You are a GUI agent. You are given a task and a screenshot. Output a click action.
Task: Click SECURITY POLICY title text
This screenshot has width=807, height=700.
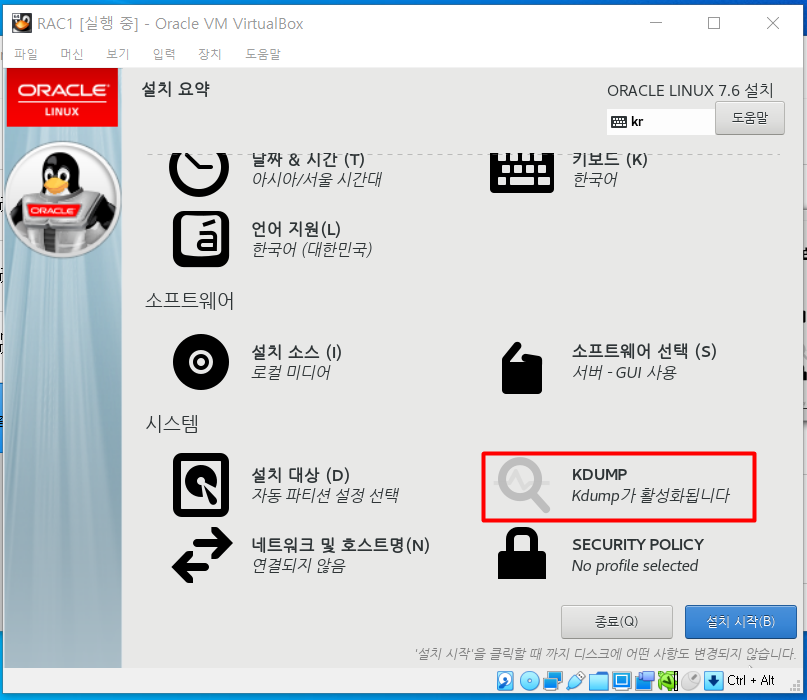click(x=638, y=545)
